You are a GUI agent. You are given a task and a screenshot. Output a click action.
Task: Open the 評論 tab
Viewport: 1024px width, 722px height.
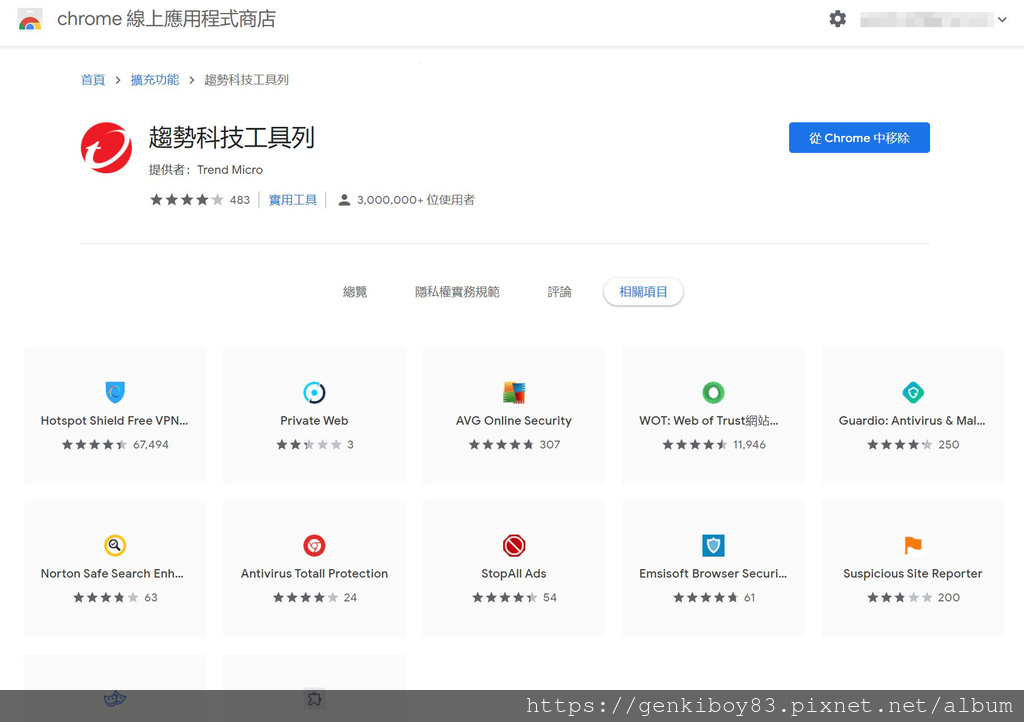pyautogui.click(x=560, y=292)
